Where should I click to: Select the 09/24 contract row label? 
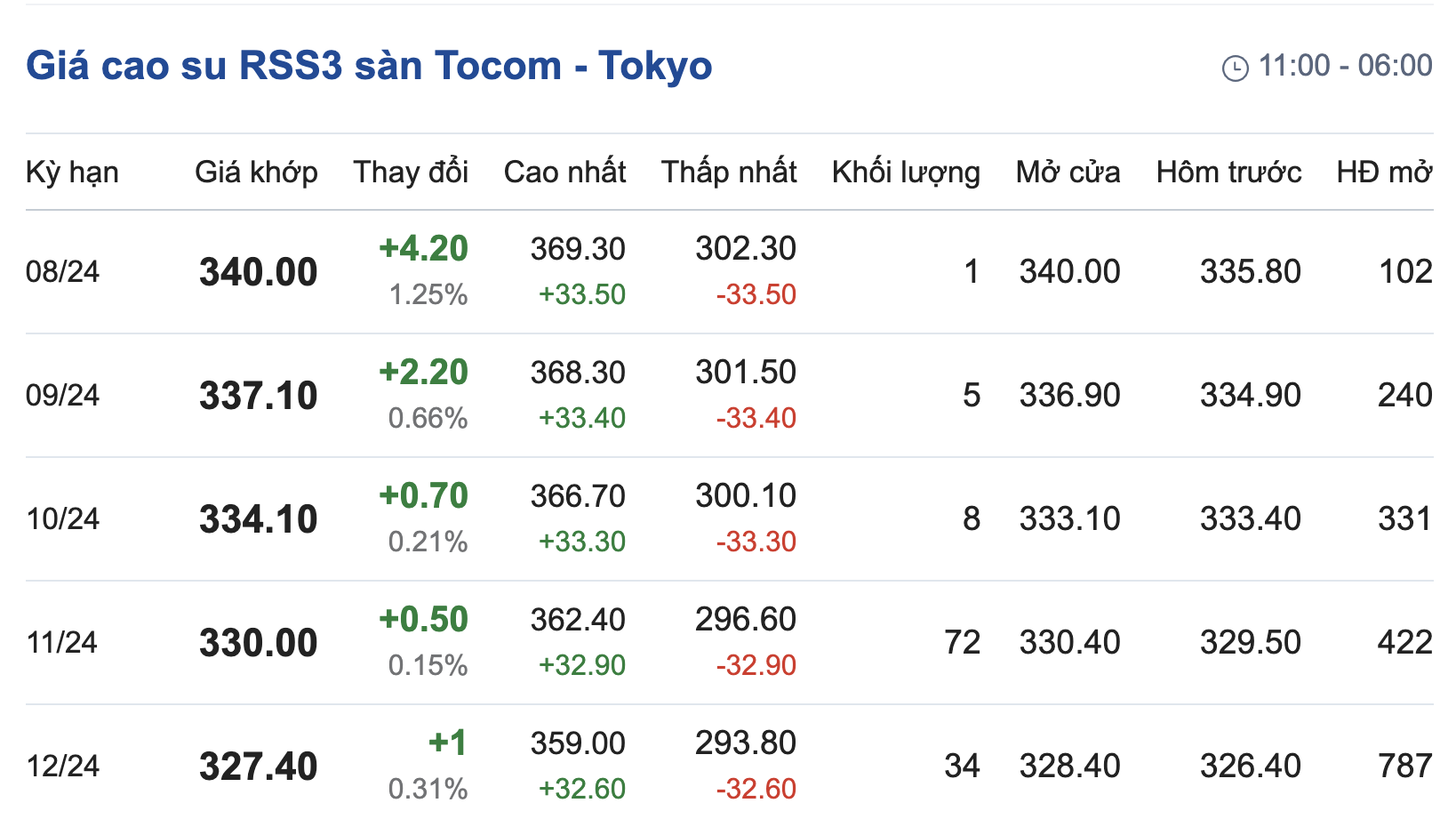[x=62, y=395]
